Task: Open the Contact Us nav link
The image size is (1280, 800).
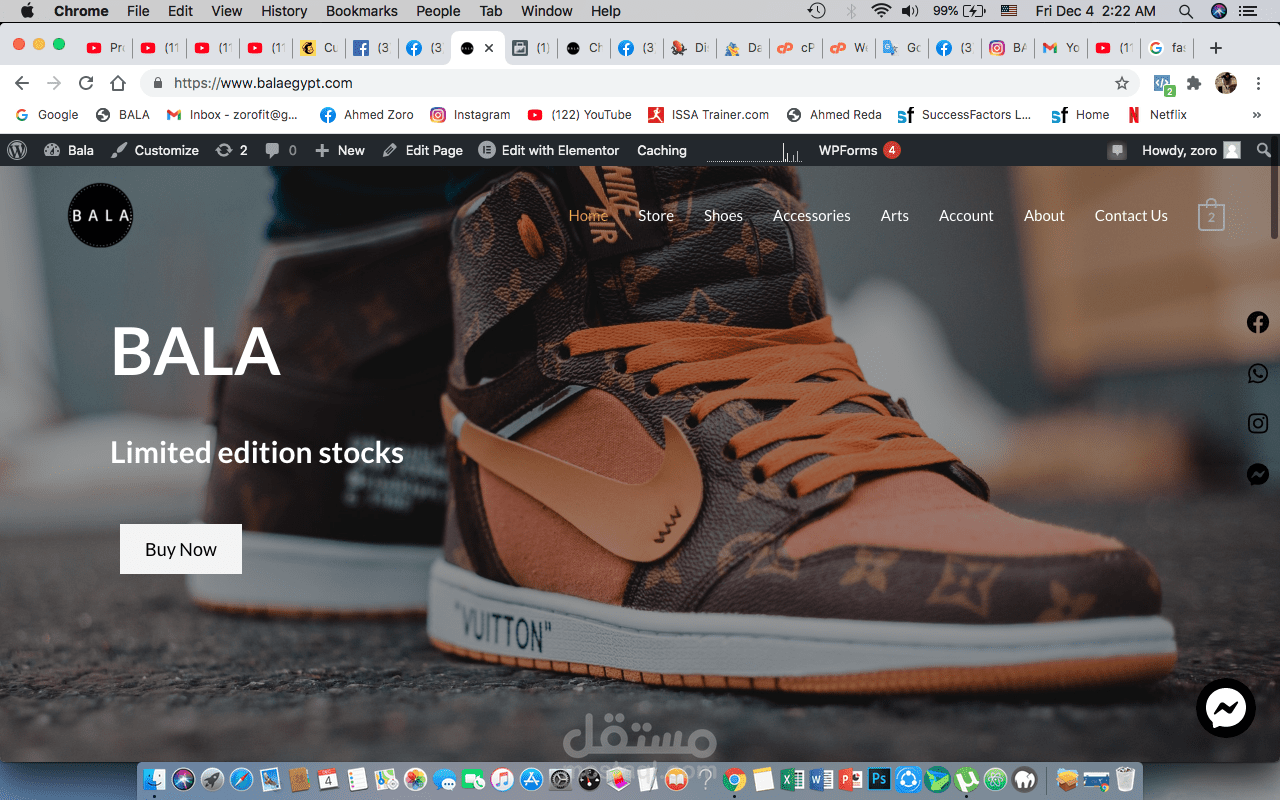Action: (1131, 216)
